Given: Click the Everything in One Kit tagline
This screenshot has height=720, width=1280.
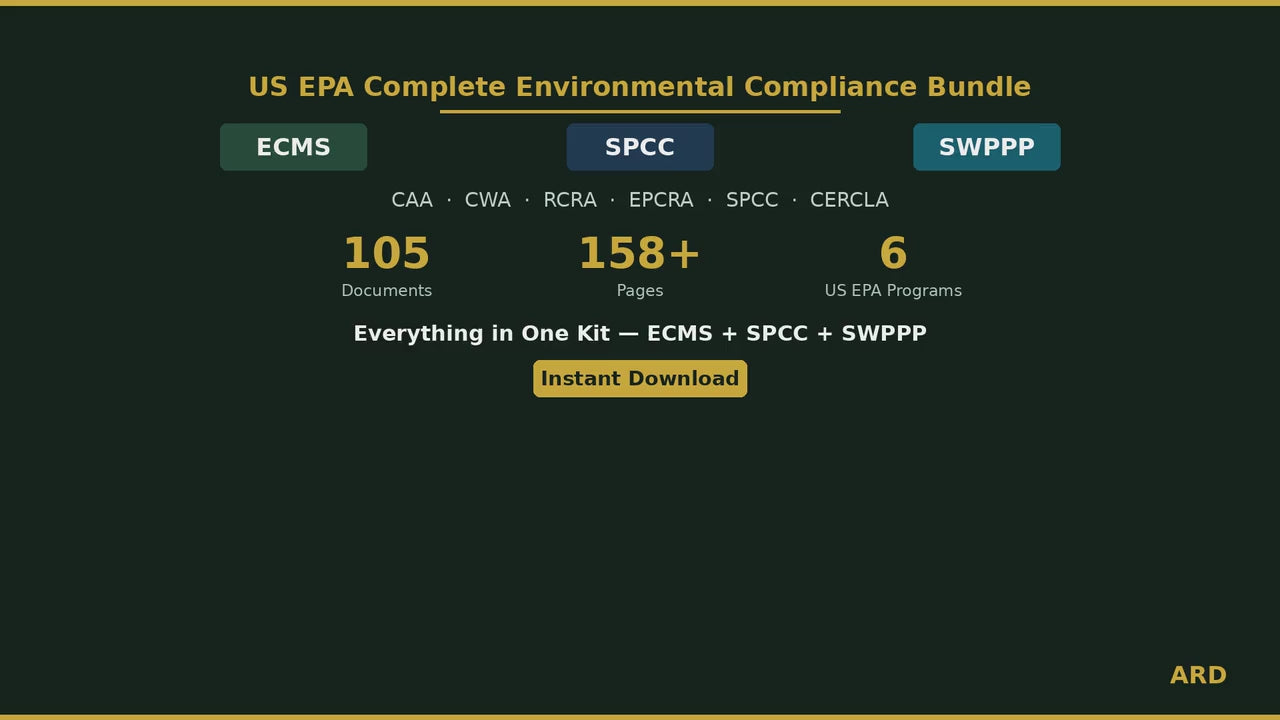Looking at the screenshot, I should [x=640, y=334].
